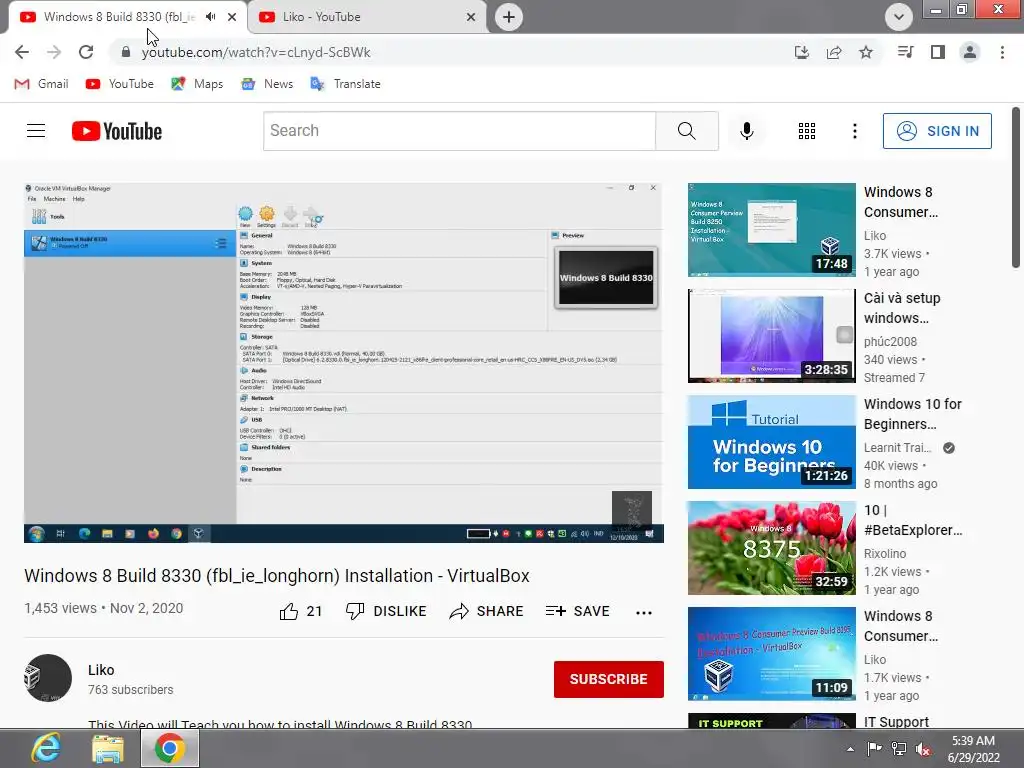Open the News bookmark
1024x768 pixels.
click(x=266, y=84)
